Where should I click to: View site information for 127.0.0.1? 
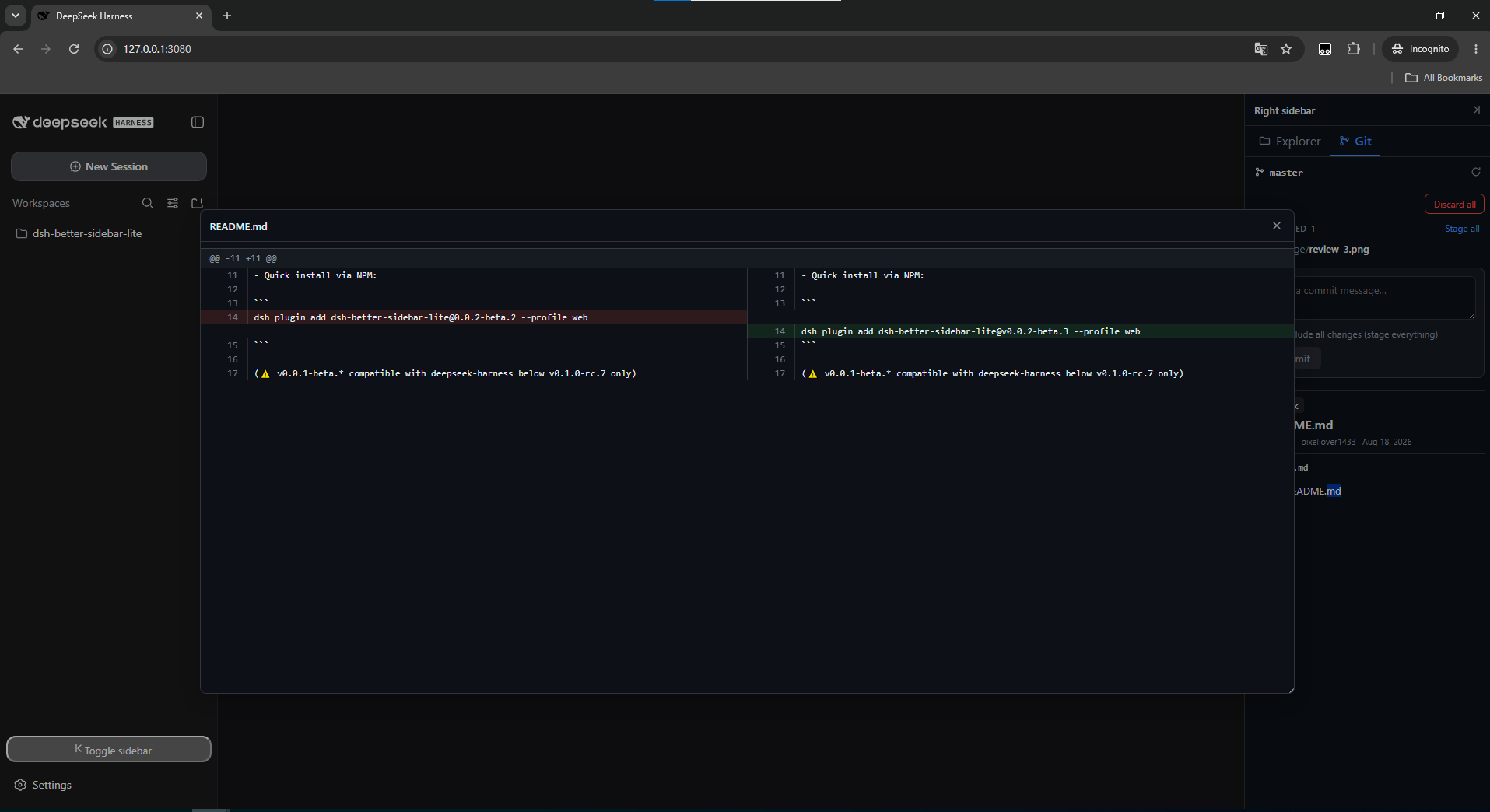pyautogui.click(x=107, y=49)
